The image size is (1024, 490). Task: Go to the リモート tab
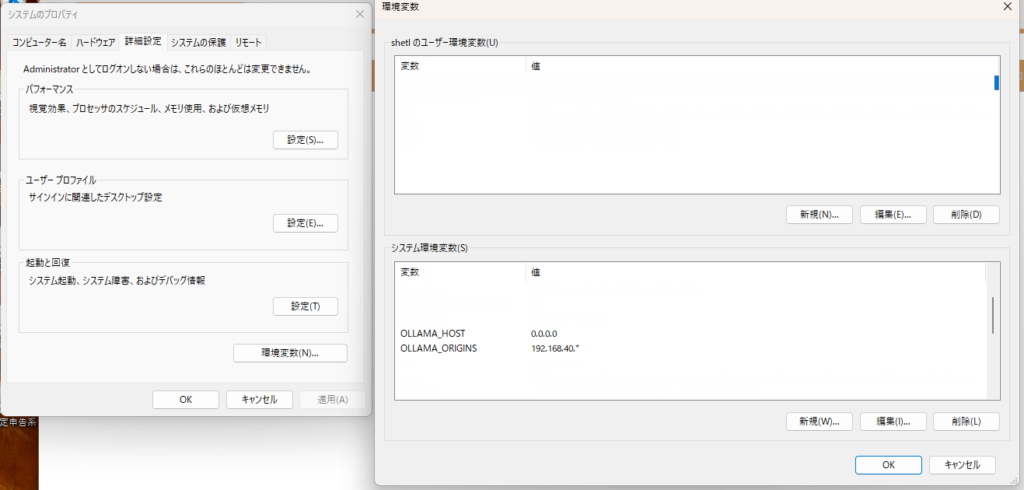tap(248, 42)
